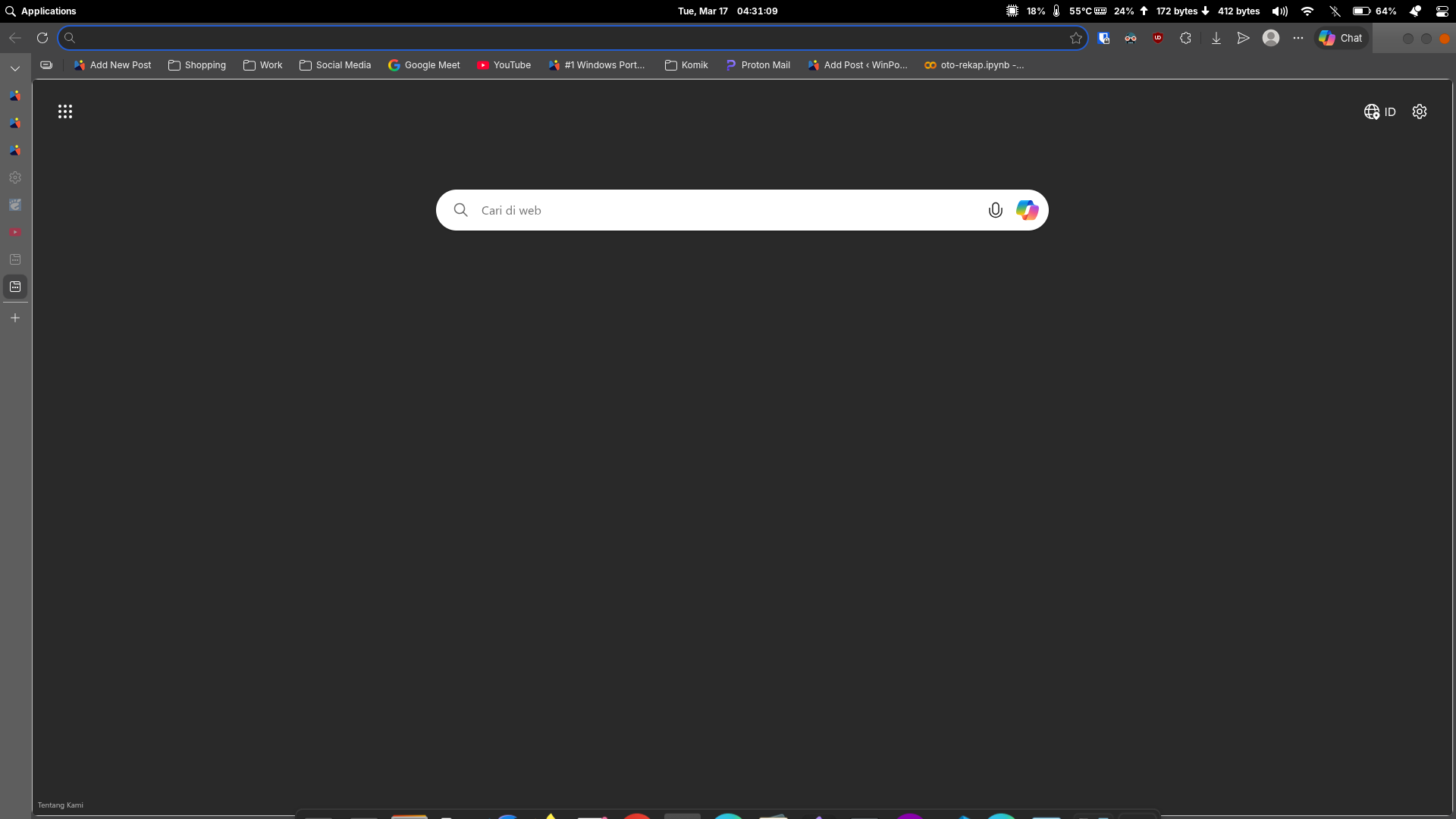Image resolution: width=1456 pixels, height=819 pixels.
Task: Open the apps grid launcher icon
Action: [65, 111]
